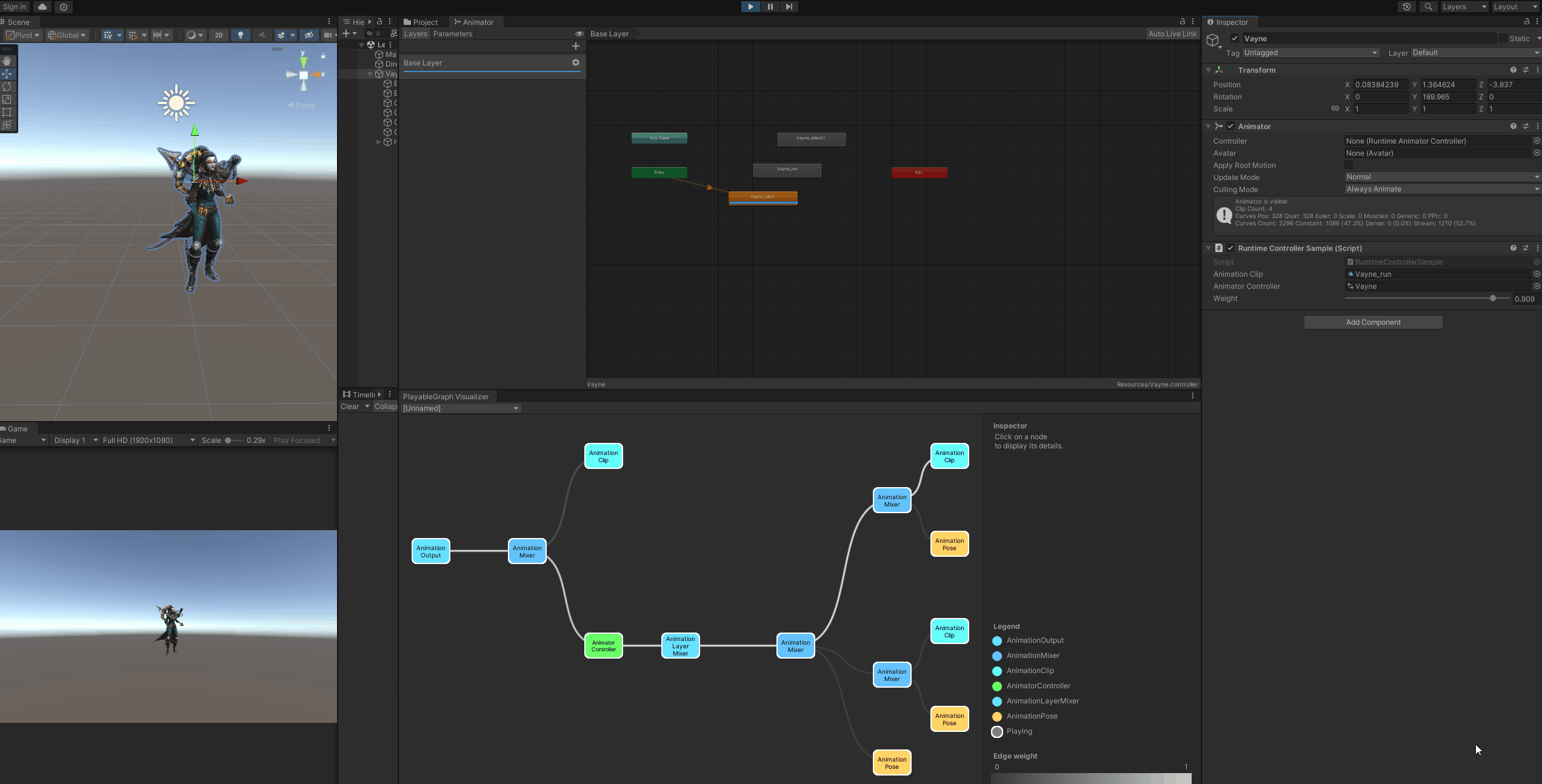Switch to the Parameters tab
1542x784 pixels.
coord(452,34)
